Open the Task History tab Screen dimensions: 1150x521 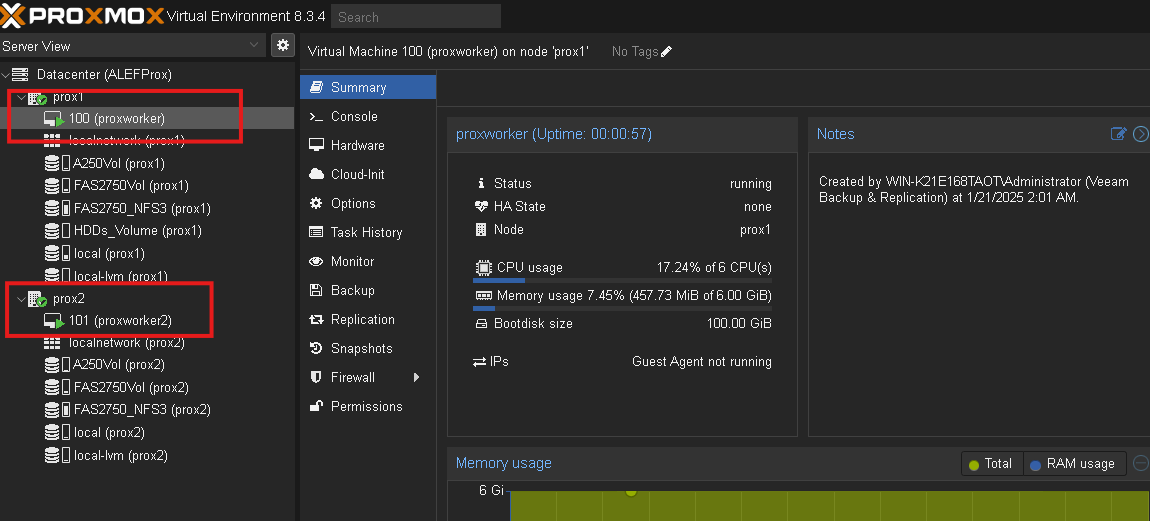[x=368, y=232]
